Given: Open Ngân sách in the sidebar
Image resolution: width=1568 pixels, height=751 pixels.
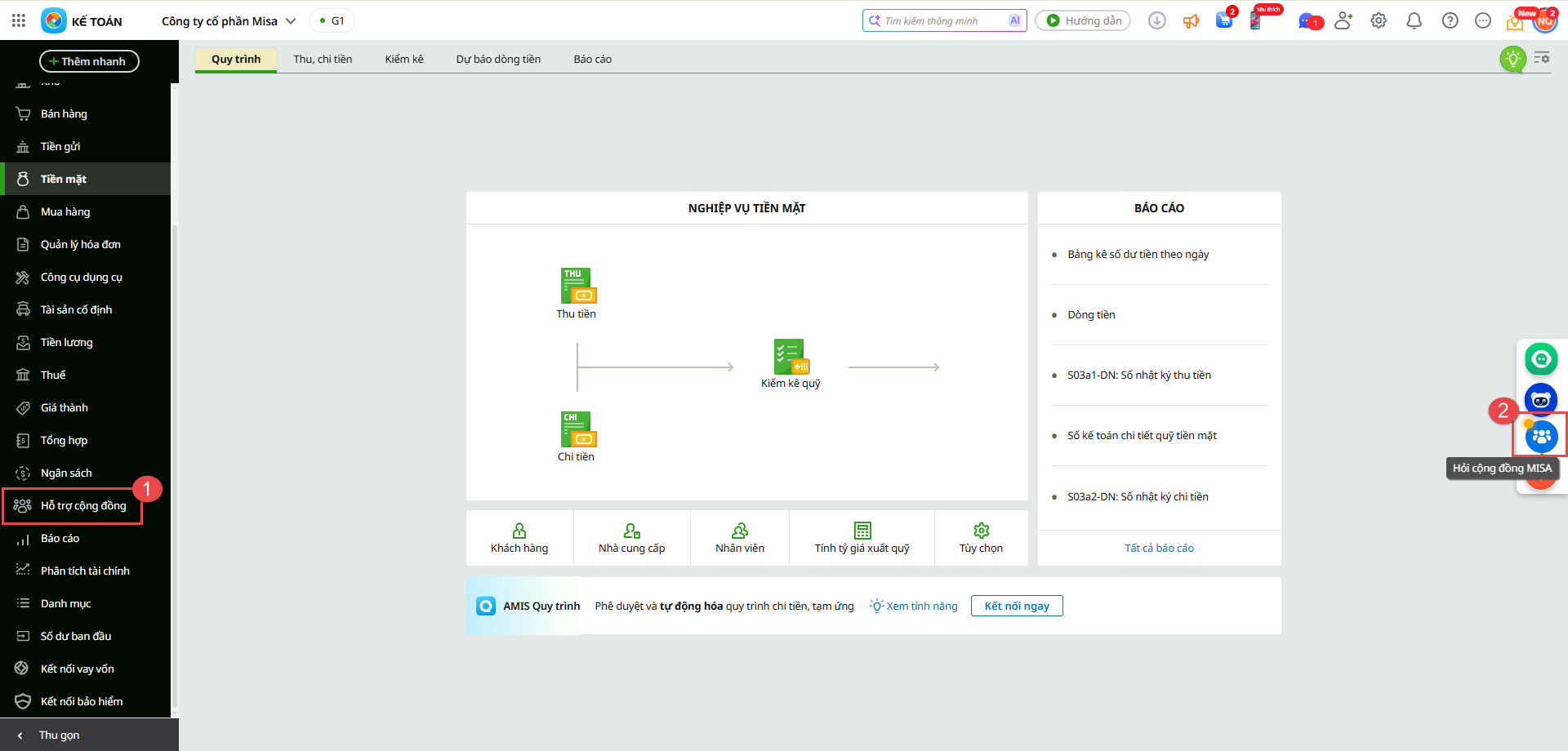Looking at the screenshot, I should [86, 473].
